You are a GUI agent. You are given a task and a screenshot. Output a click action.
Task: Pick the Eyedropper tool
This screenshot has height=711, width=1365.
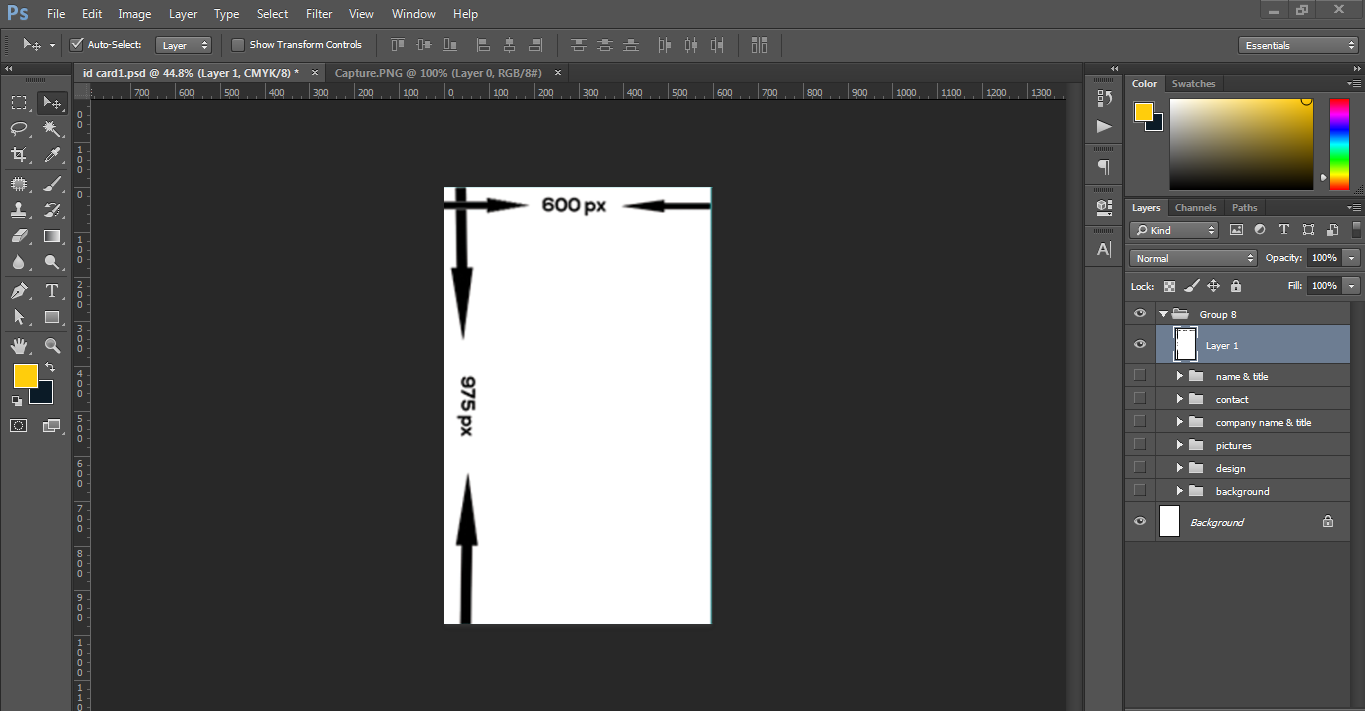(52, 155)
